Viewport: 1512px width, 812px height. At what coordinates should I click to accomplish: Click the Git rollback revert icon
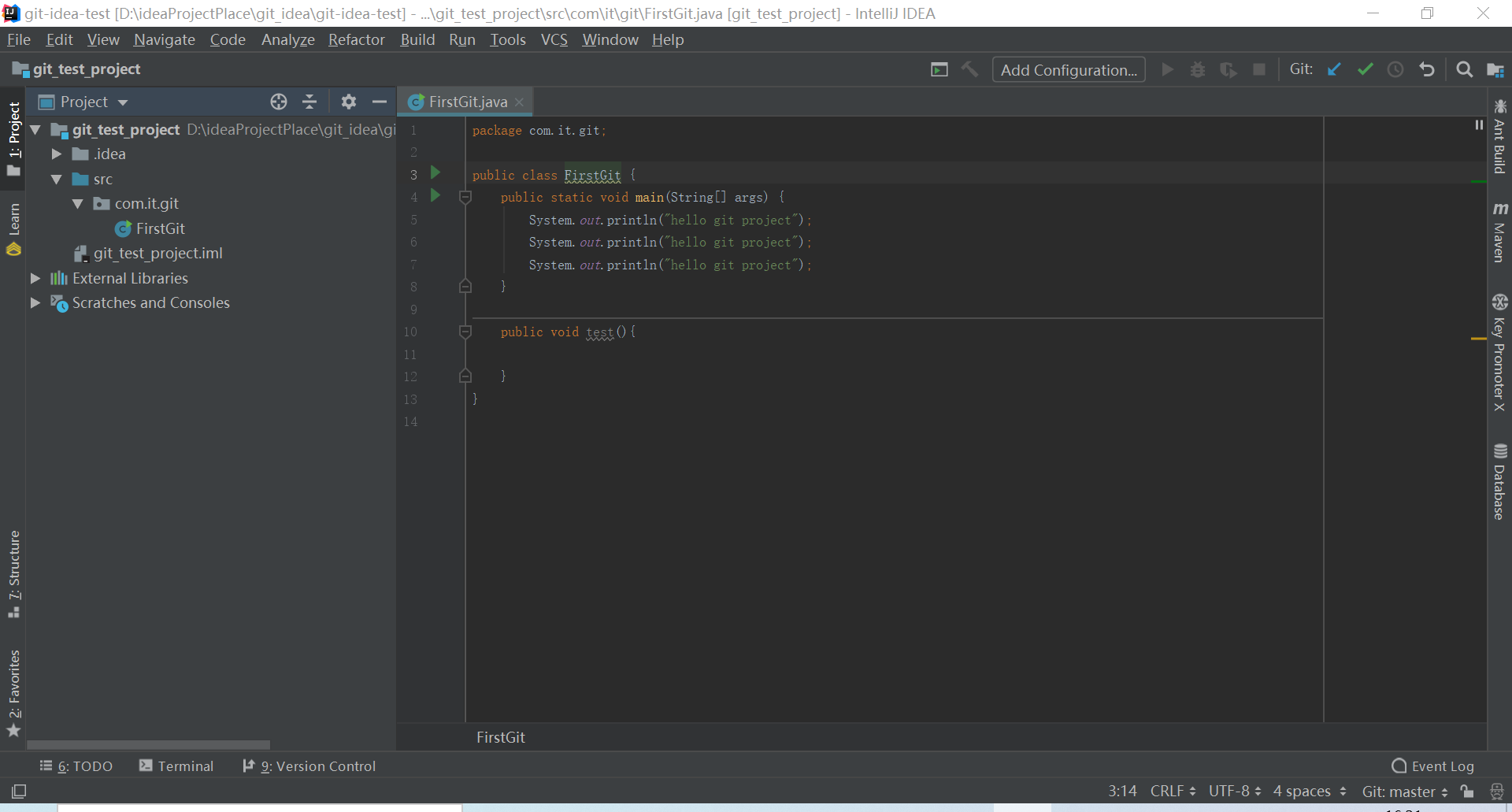[x=1426, y=69]
